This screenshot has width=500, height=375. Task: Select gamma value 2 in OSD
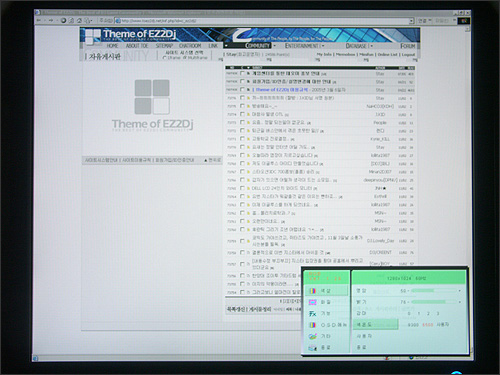click(428, 313)
